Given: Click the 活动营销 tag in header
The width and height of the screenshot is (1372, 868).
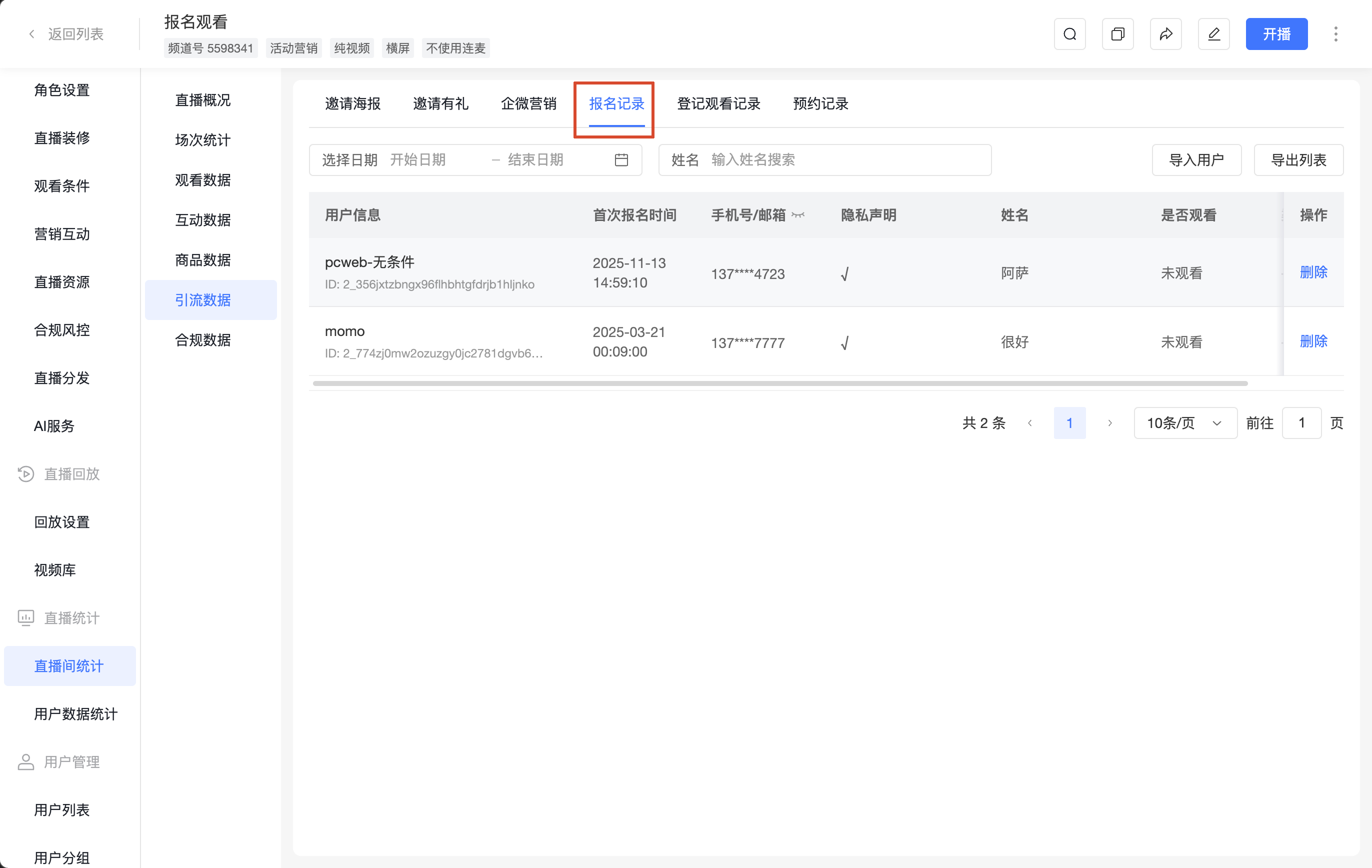Looking at the screenshot, I should point(293,48).
